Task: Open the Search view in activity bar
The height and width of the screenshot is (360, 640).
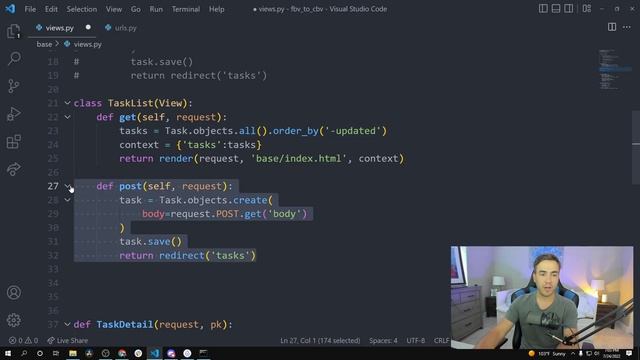Action: [14, 59]
